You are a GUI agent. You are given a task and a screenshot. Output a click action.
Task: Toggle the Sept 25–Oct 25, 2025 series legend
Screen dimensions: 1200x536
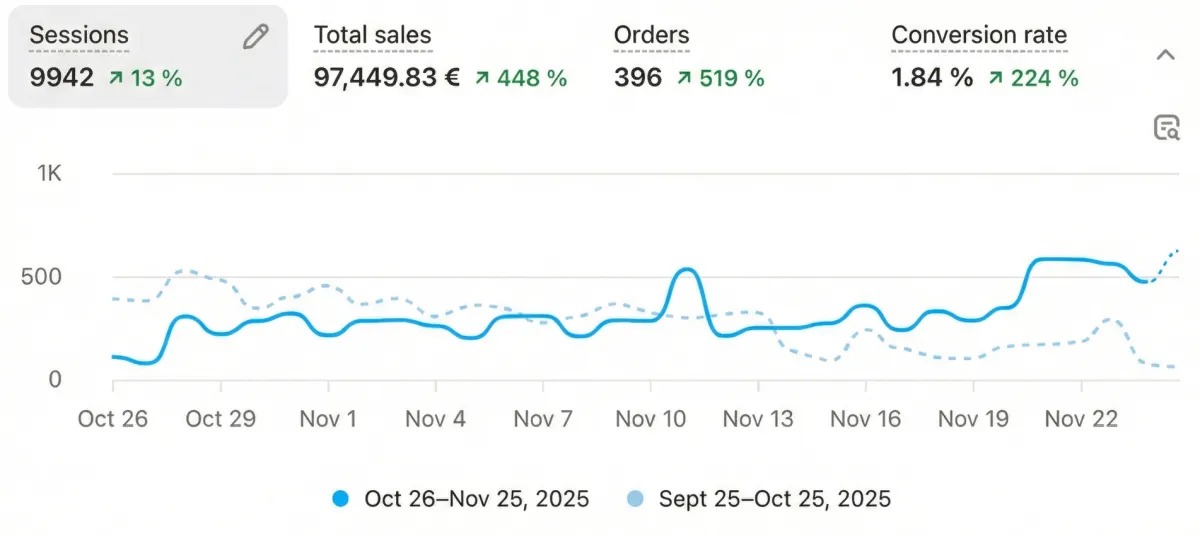(774, 498)
